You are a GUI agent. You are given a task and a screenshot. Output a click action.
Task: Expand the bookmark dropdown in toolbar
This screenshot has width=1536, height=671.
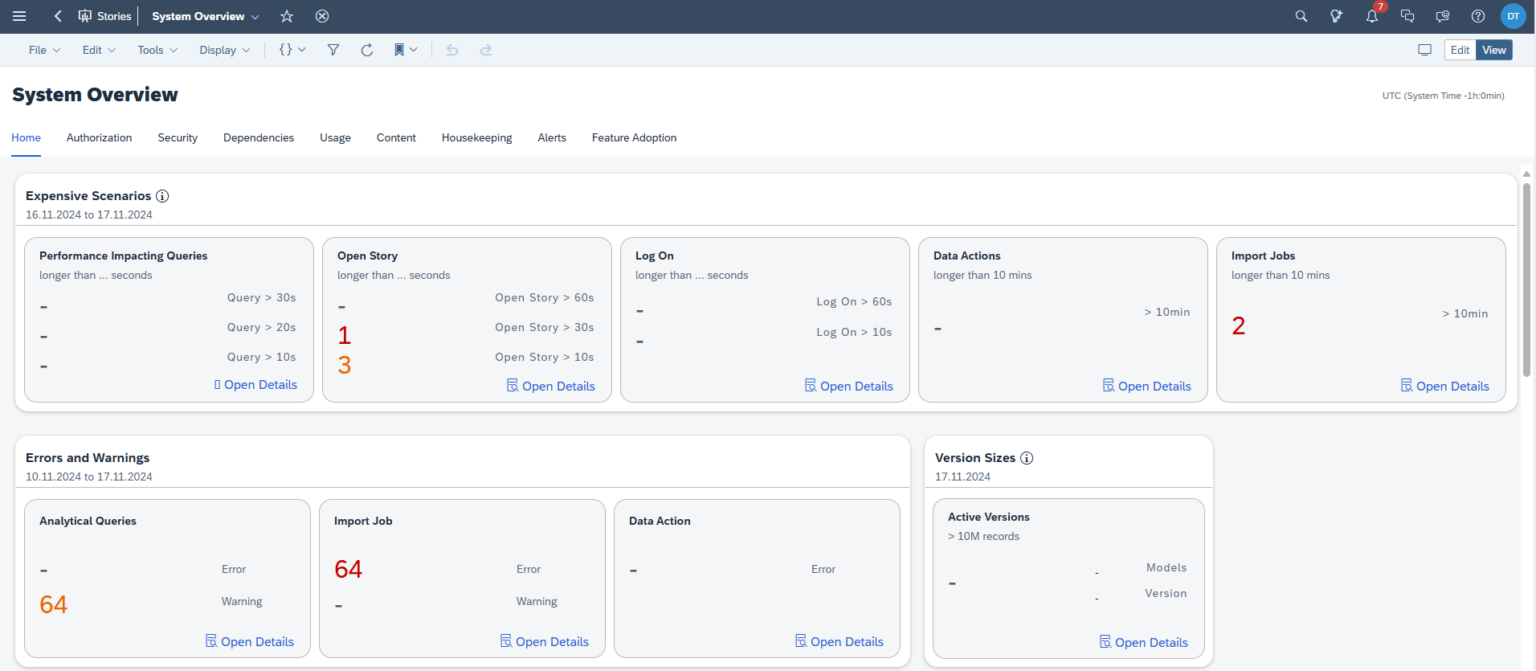coord(414,49)
